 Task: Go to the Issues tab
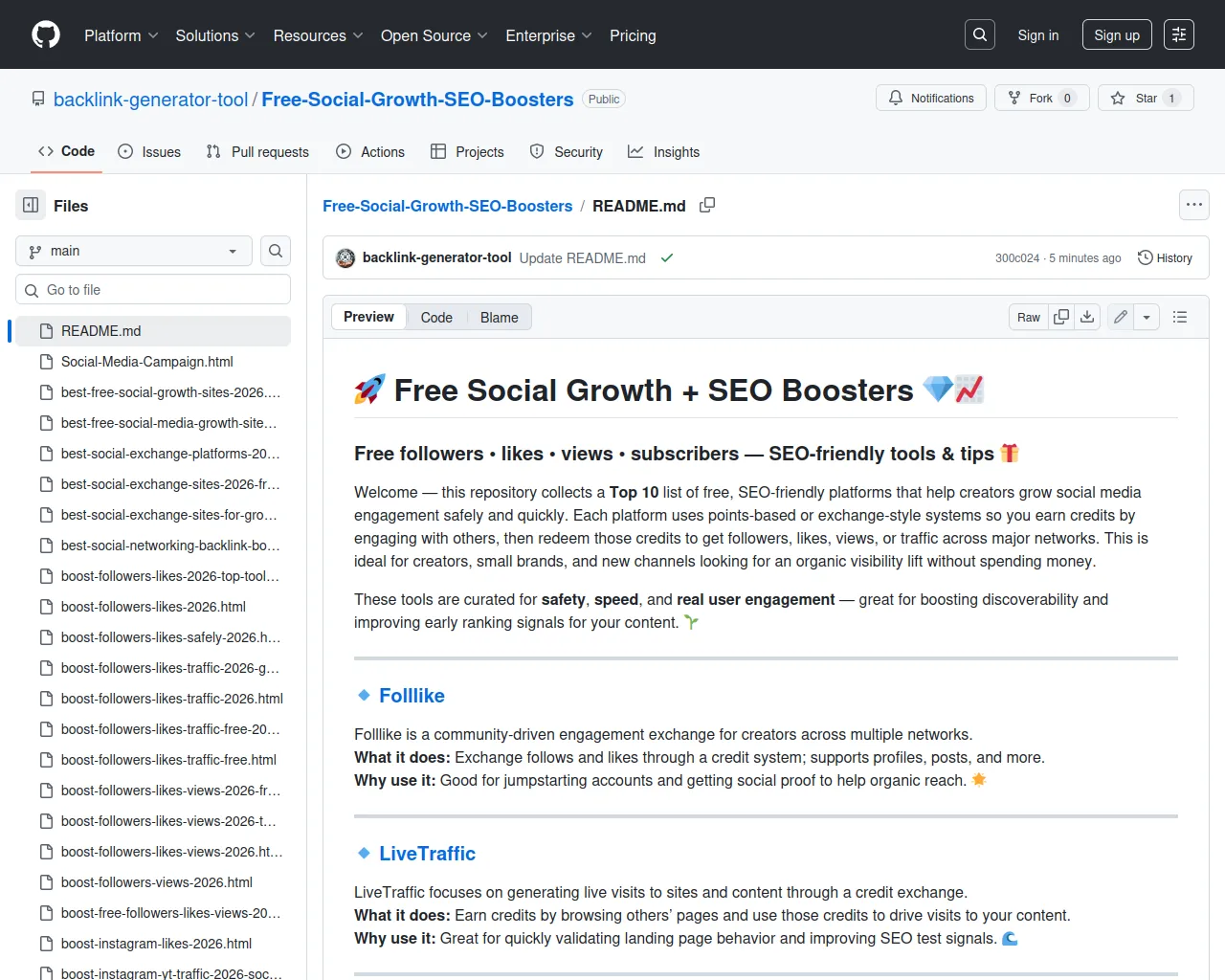[149, 152]
